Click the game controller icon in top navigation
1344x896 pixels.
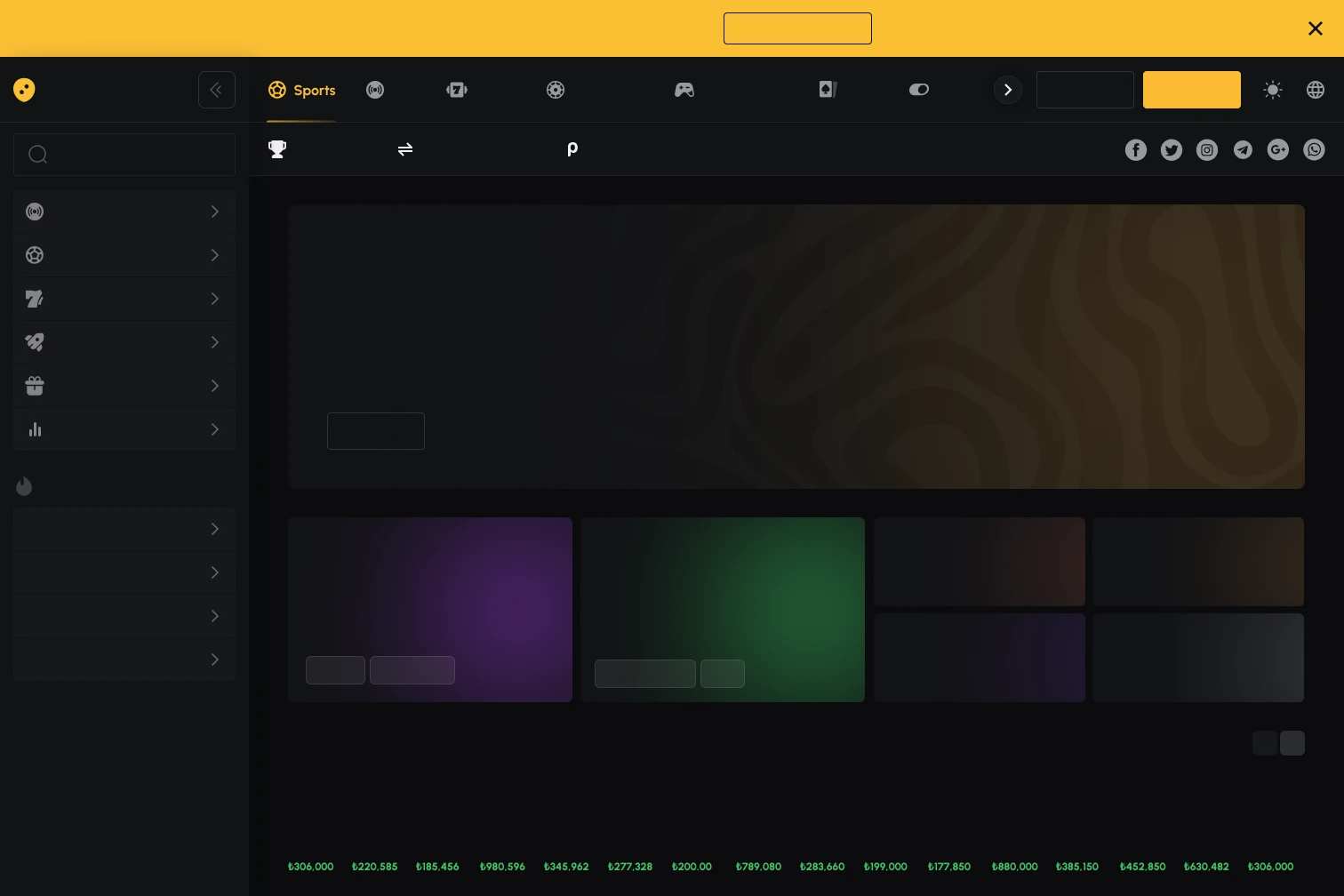(x=684, y=90)
